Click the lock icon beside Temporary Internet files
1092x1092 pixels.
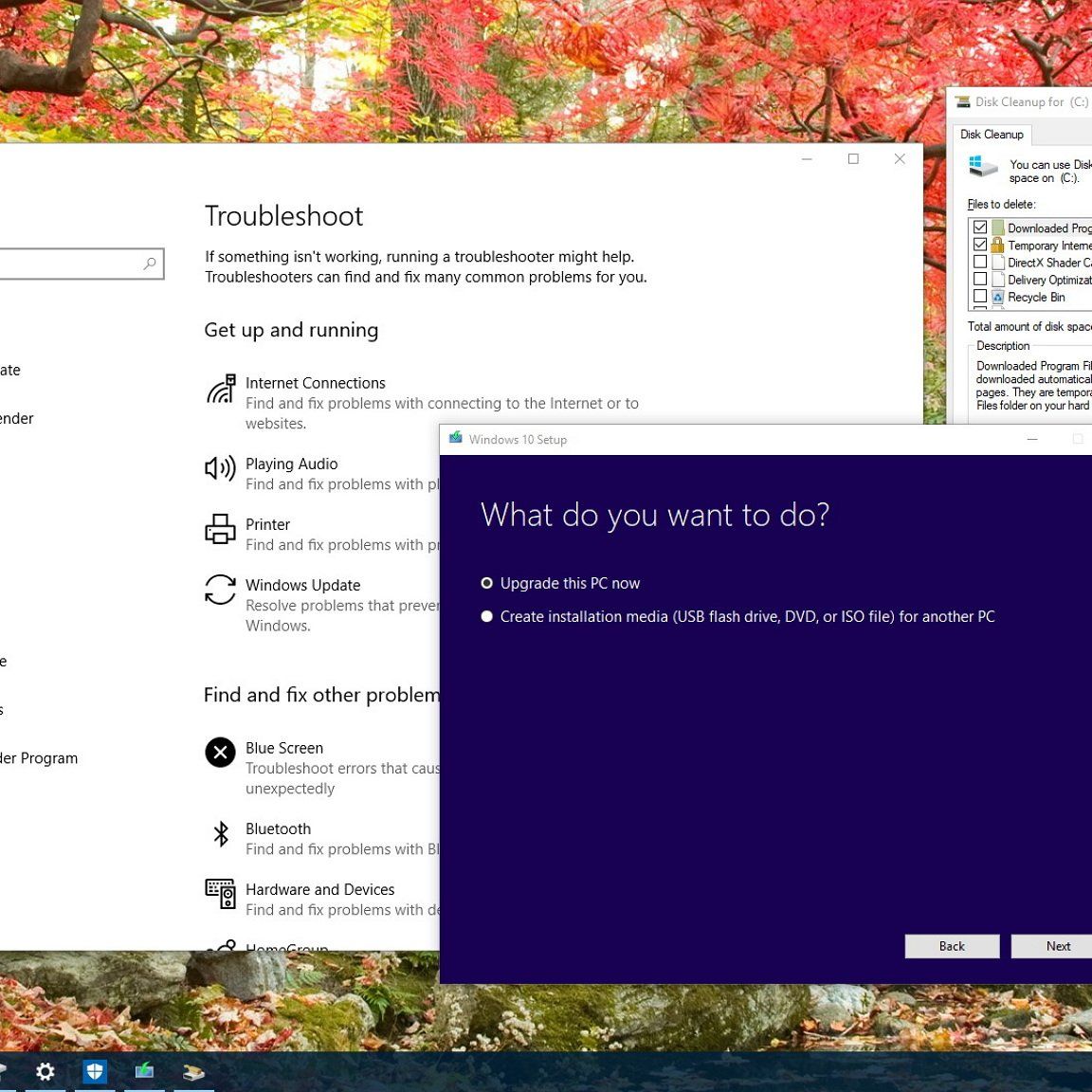(x=997, y=246)
